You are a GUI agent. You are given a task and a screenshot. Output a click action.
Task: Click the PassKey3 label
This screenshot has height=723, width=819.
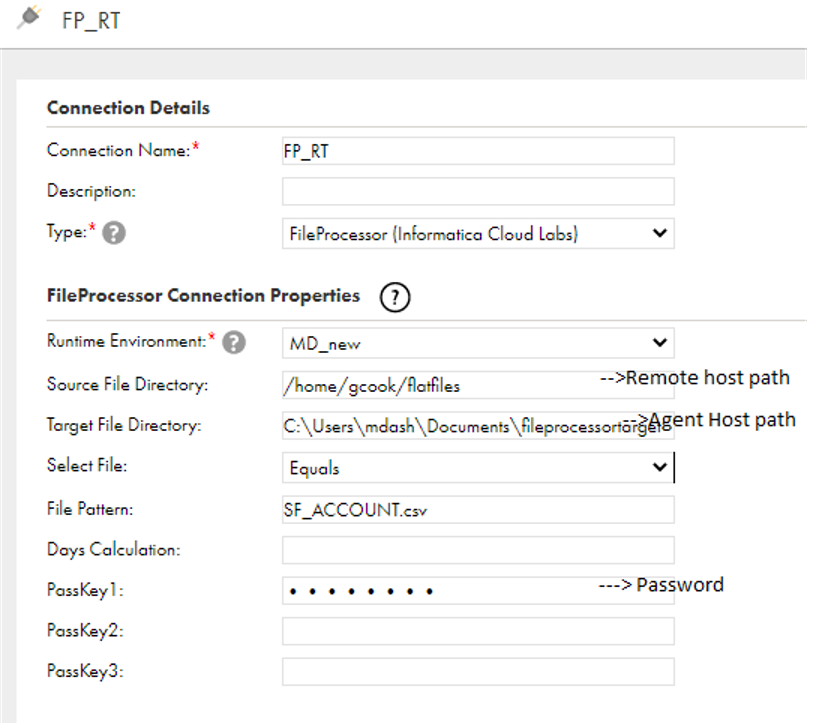coord(85,671)
